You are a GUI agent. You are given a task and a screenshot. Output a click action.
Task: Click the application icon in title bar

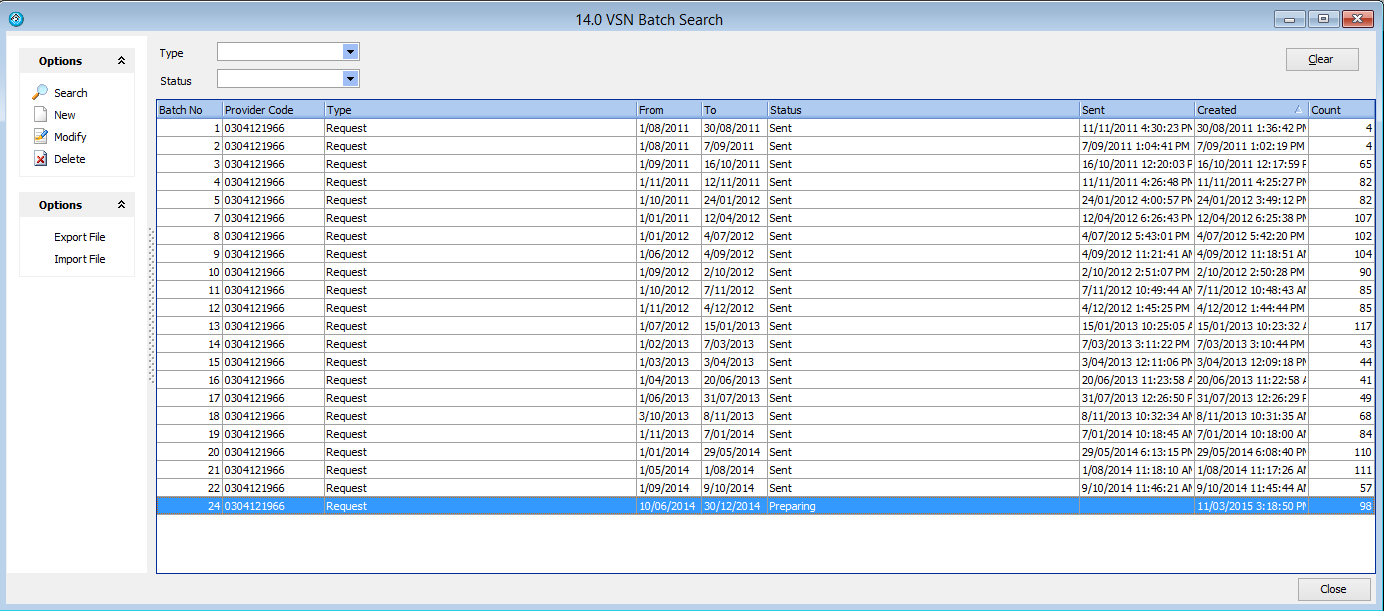[16, 19]
